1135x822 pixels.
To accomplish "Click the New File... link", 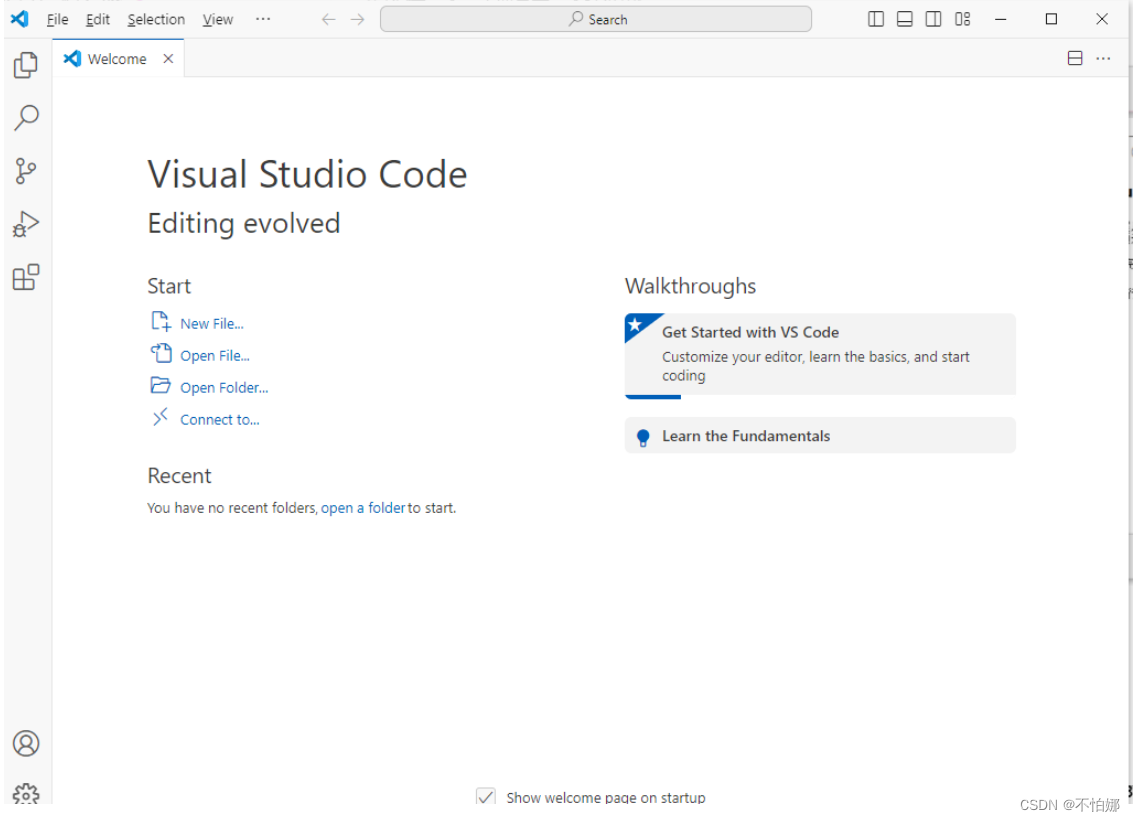I will 212,324.
